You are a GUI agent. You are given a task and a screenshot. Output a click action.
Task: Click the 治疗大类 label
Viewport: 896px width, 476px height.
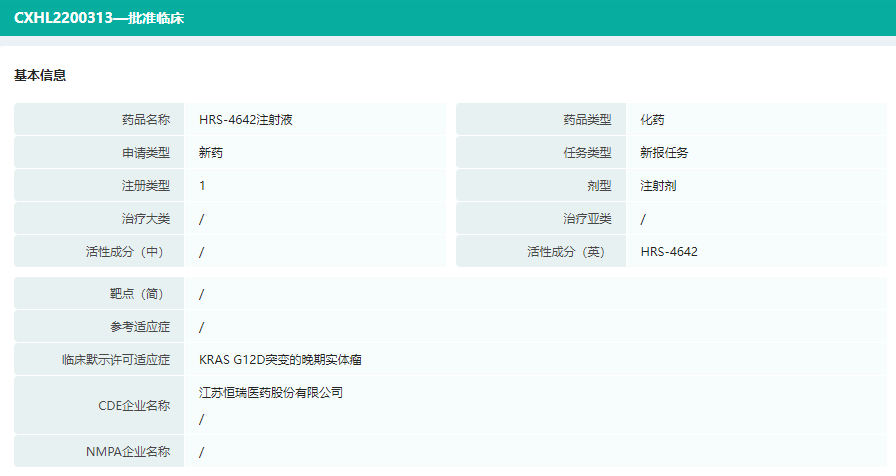pos(146,219)
